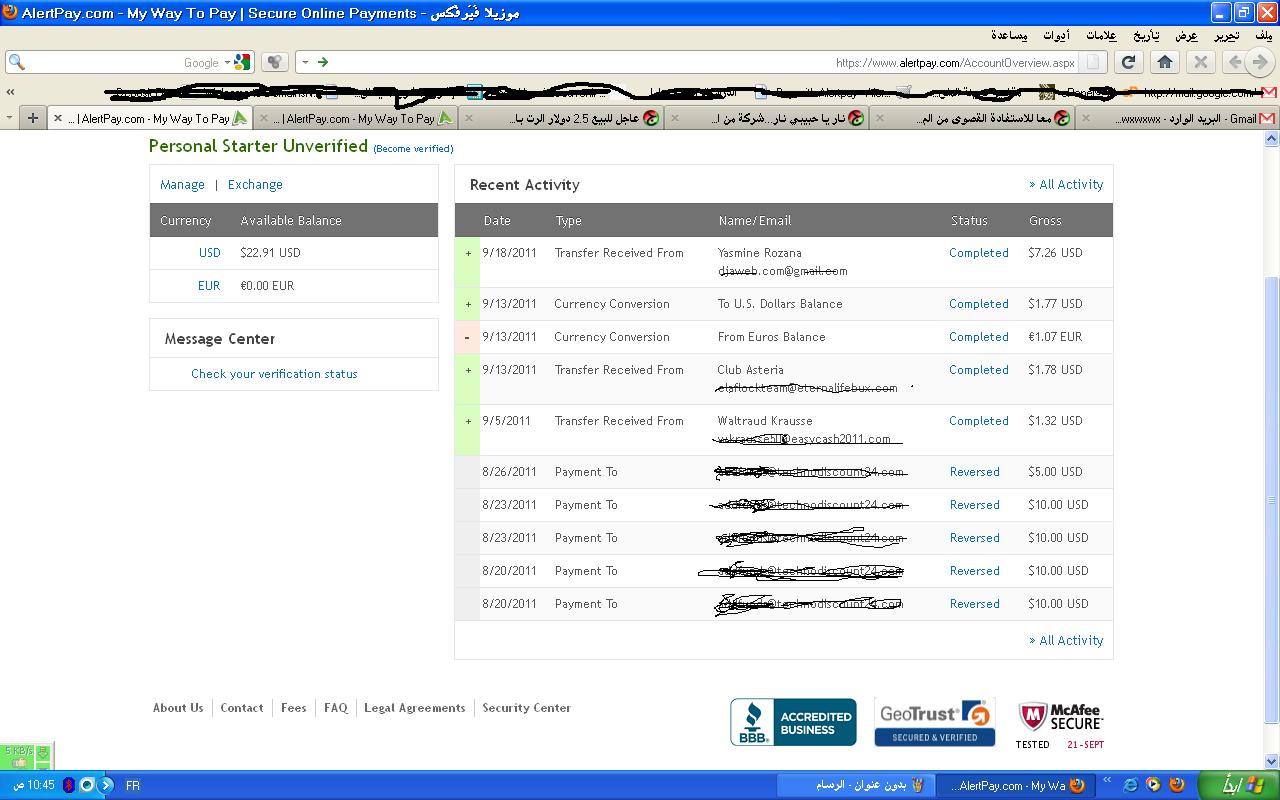The width and height of the screenshot is (1280, 800).
Task: Expand hidden system tray icons arrow
Action: pos(106,786)
